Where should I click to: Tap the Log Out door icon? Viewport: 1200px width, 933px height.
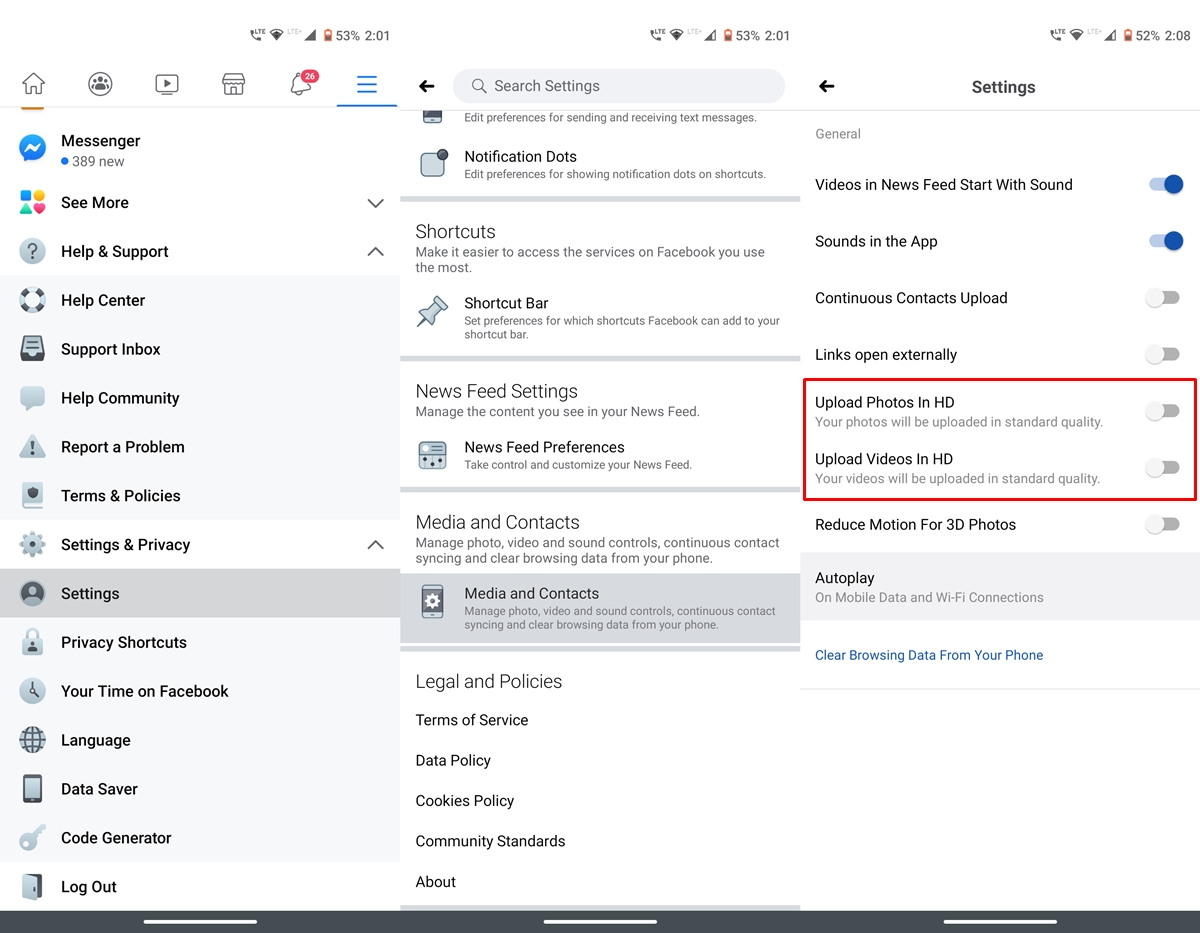[x=33, y=887]
